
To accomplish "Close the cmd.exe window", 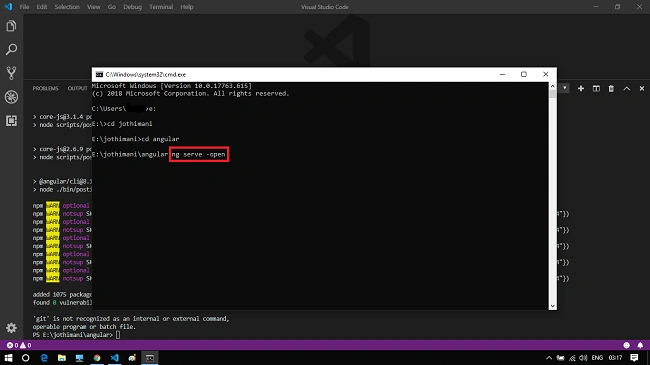I will [x=546, y=74].
